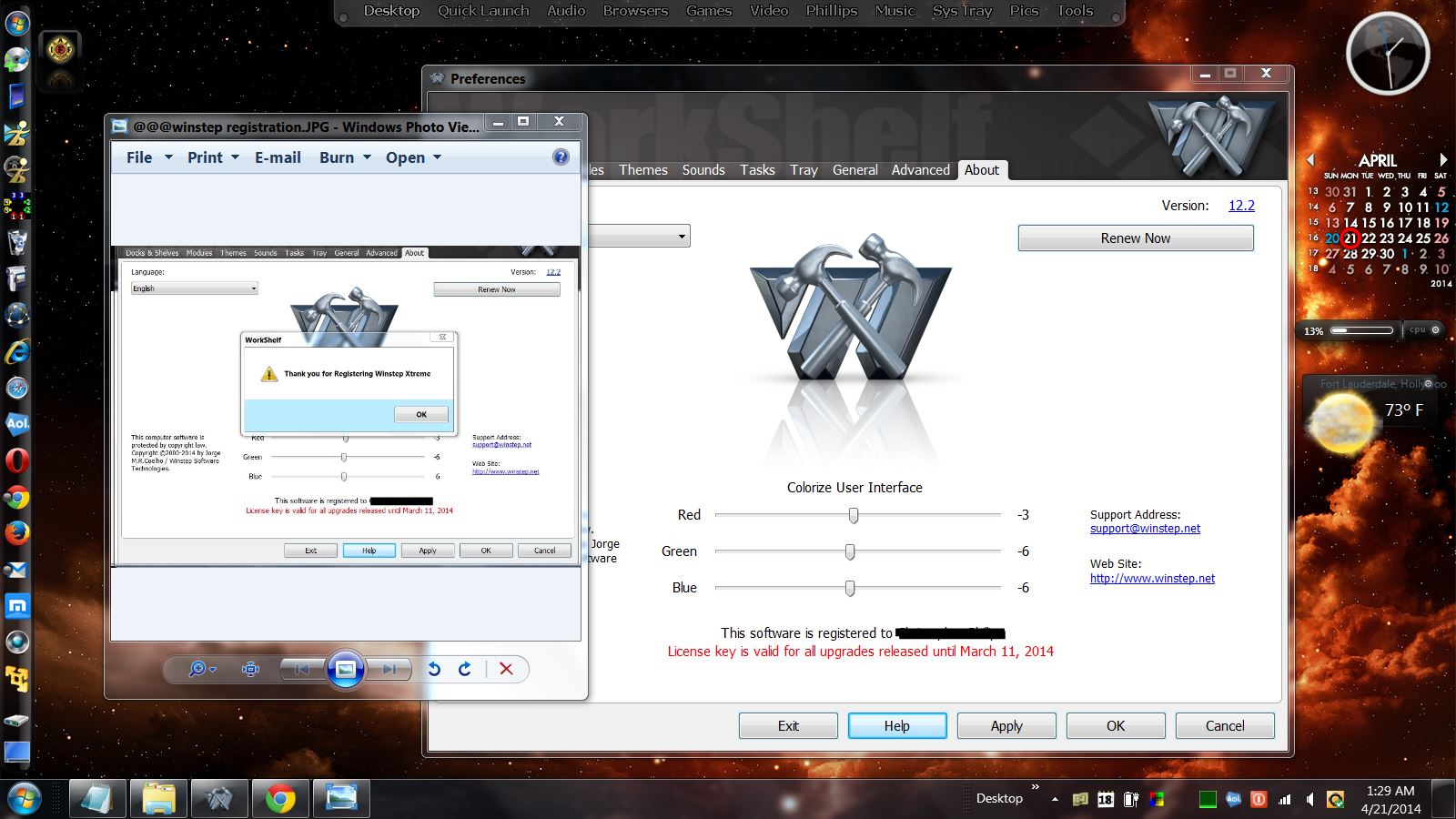Expand the Print dropdown menu
Viewport: 1456px width, 819px height.
tap(213, 157)
